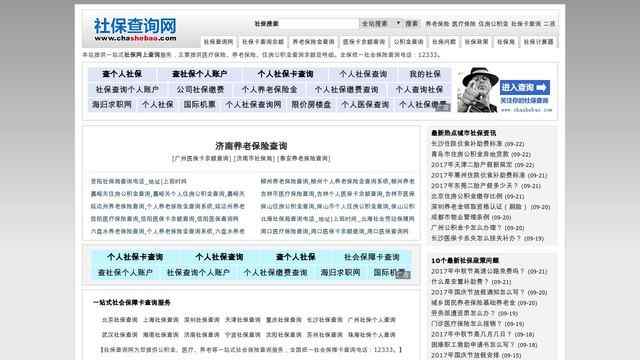Viewport: 640px width, 360px height.
Task: Click the 搜索 button next to the dropdown
Action: 411,24
